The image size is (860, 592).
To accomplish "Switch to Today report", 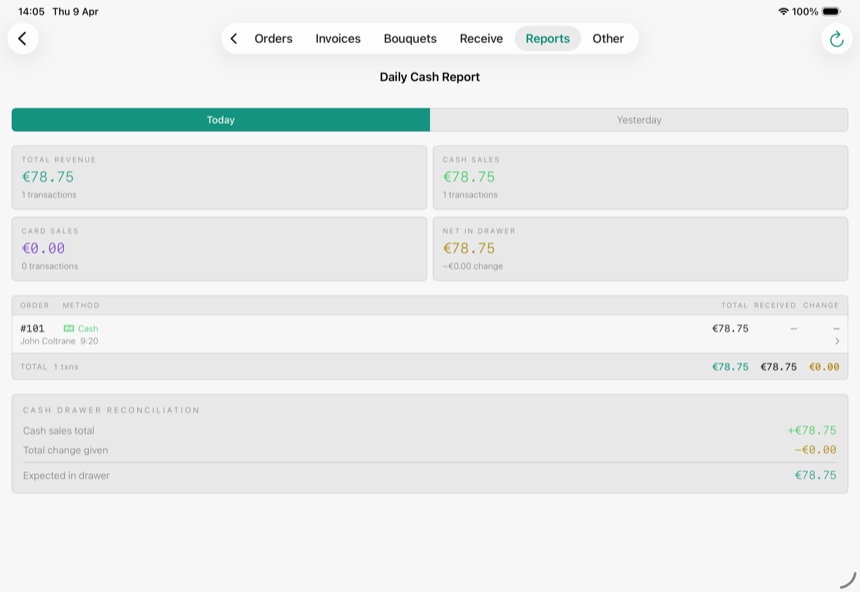I will click(x=220, y=120).
